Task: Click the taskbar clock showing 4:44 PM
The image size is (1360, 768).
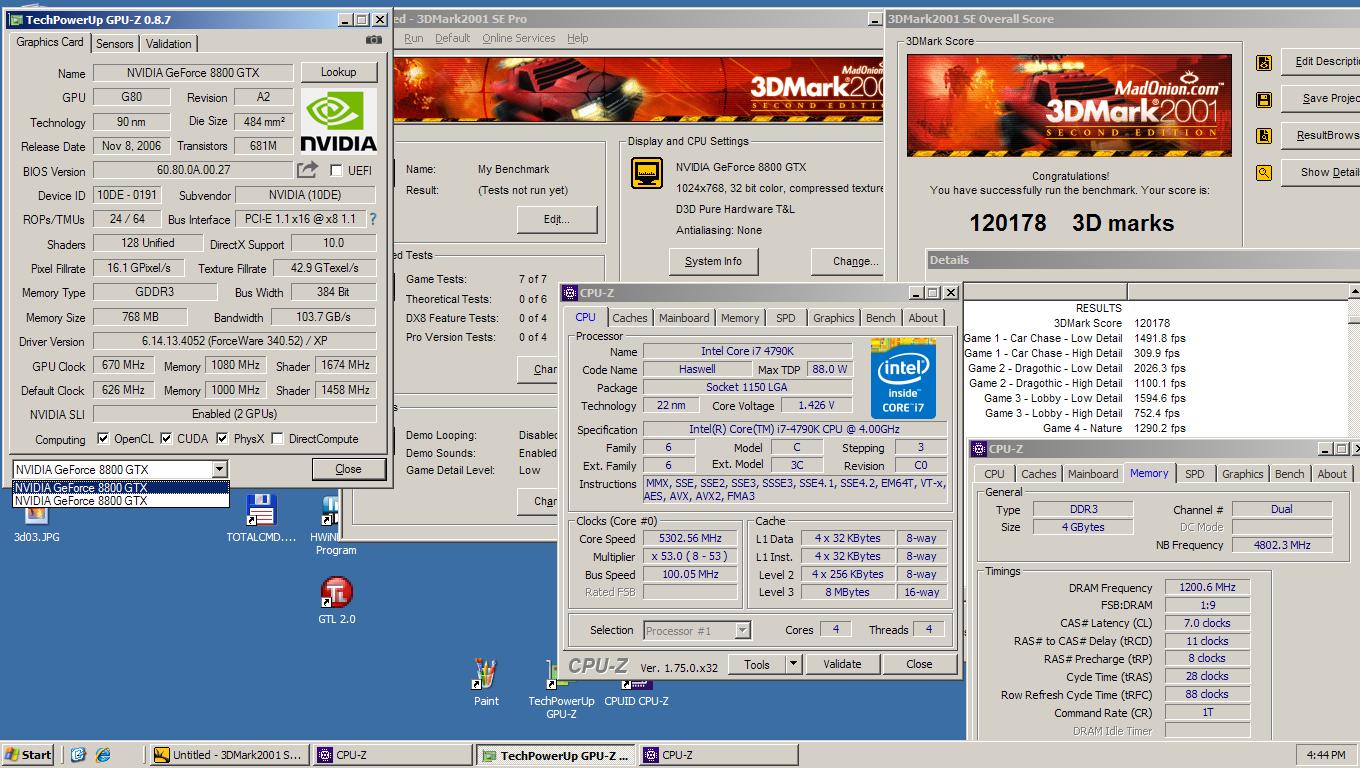Action: 1326,755
